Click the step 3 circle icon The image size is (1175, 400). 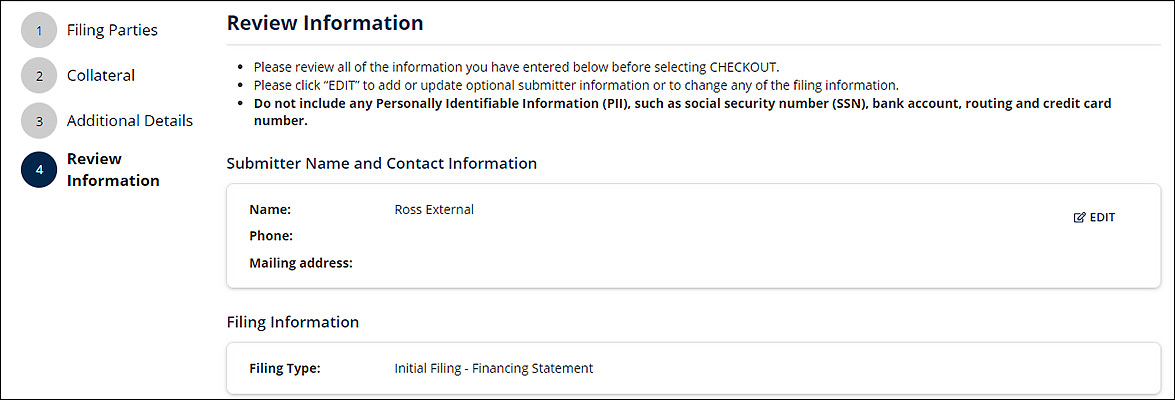pos(39,121)
